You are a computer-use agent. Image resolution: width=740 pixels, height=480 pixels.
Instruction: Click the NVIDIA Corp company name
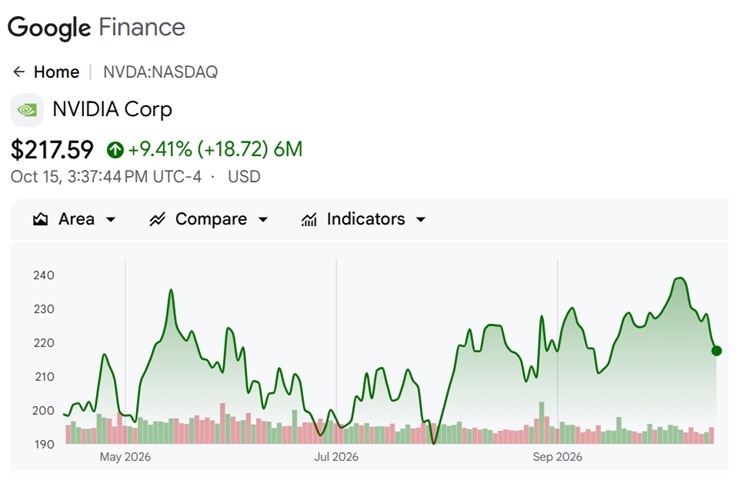tap(112, 109)
